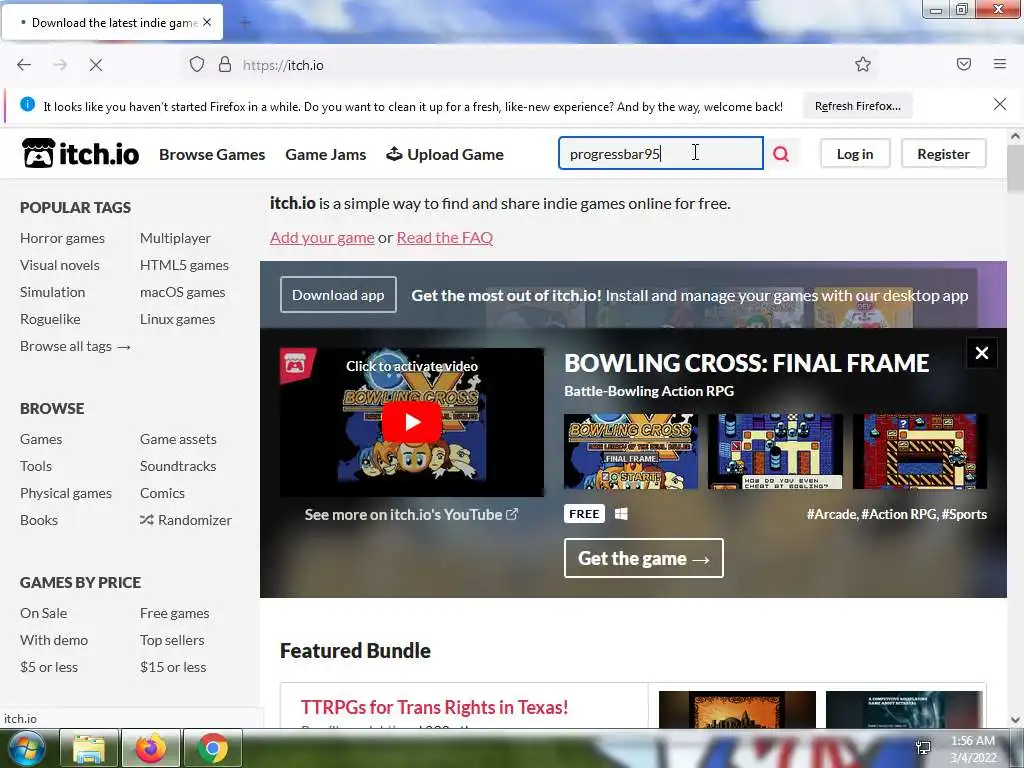
Task: Open the Bowling Cross title screenshot thumbnail
Action: (x=631, y=451)
